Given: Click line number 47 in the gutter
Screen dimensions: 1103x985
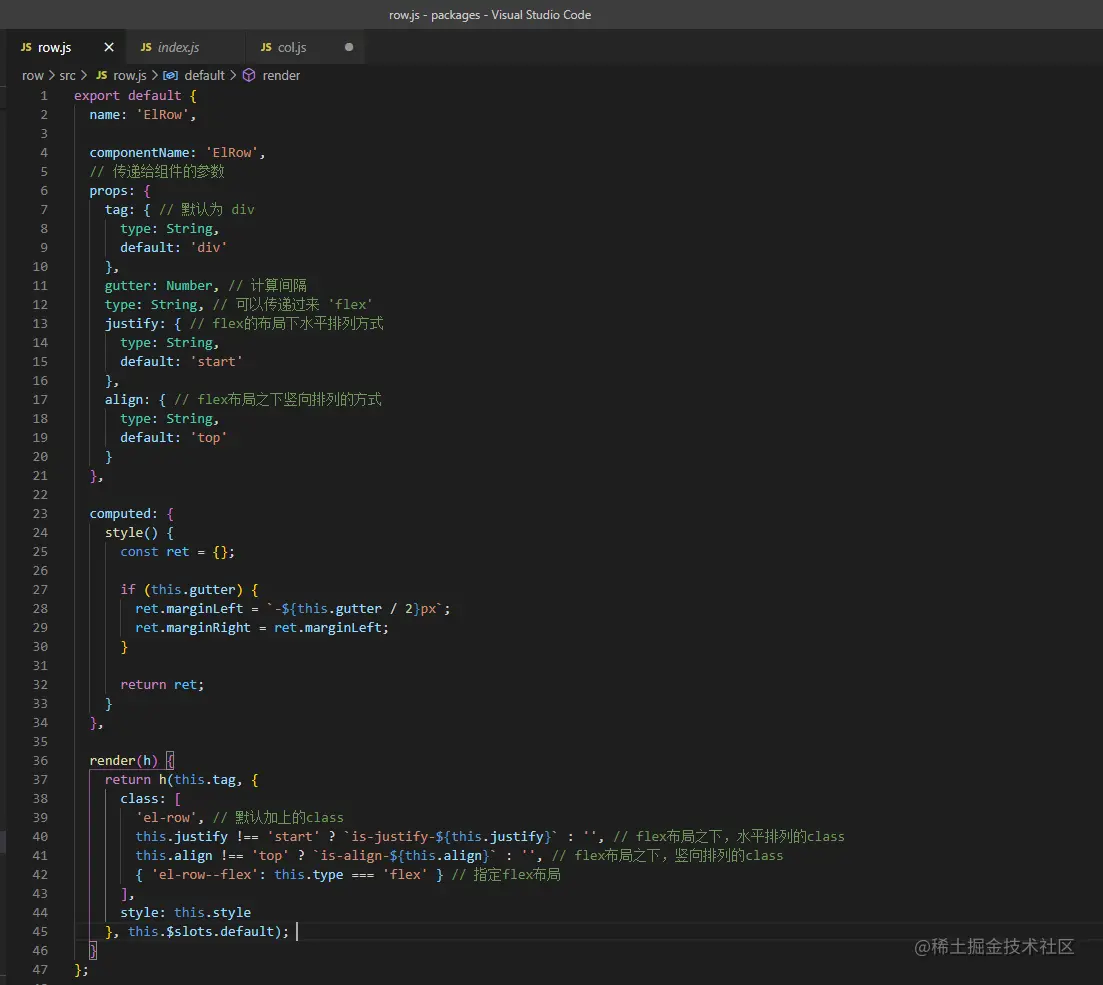Looking at the screenshot, I should point(40,970).
